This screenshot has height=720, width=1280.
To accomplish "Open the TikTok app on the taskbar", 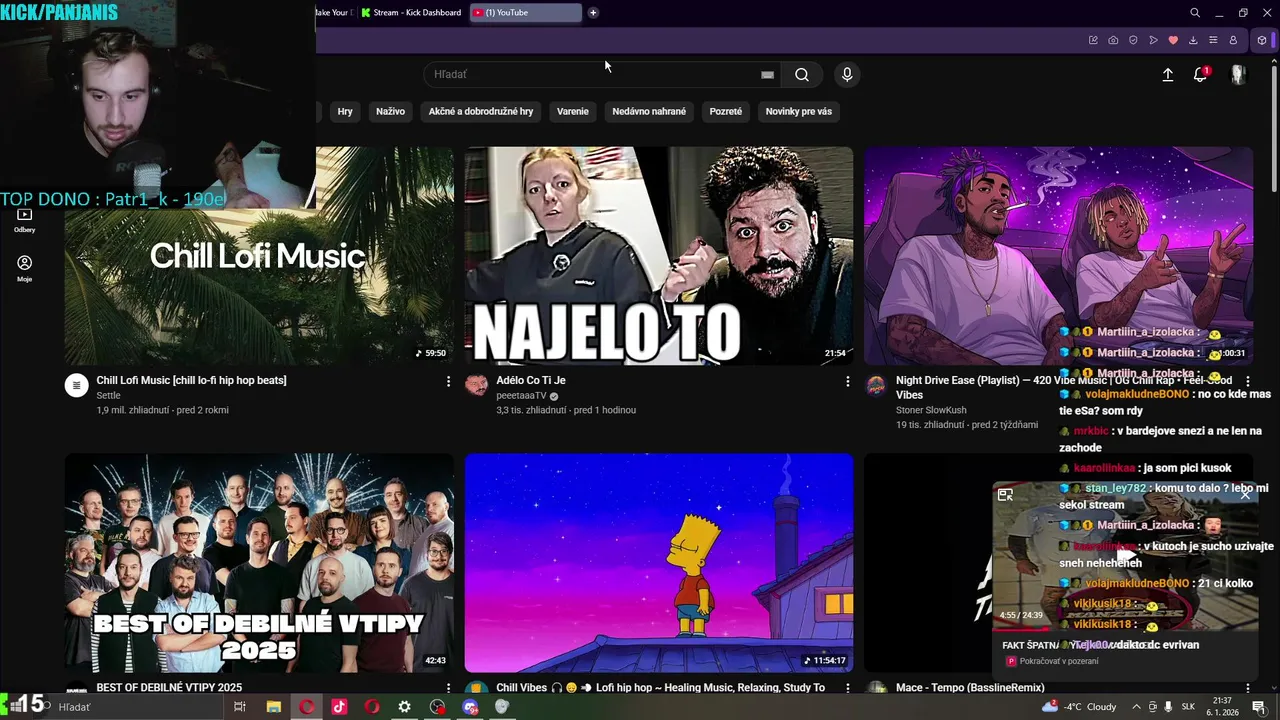I will coord(339,707).
